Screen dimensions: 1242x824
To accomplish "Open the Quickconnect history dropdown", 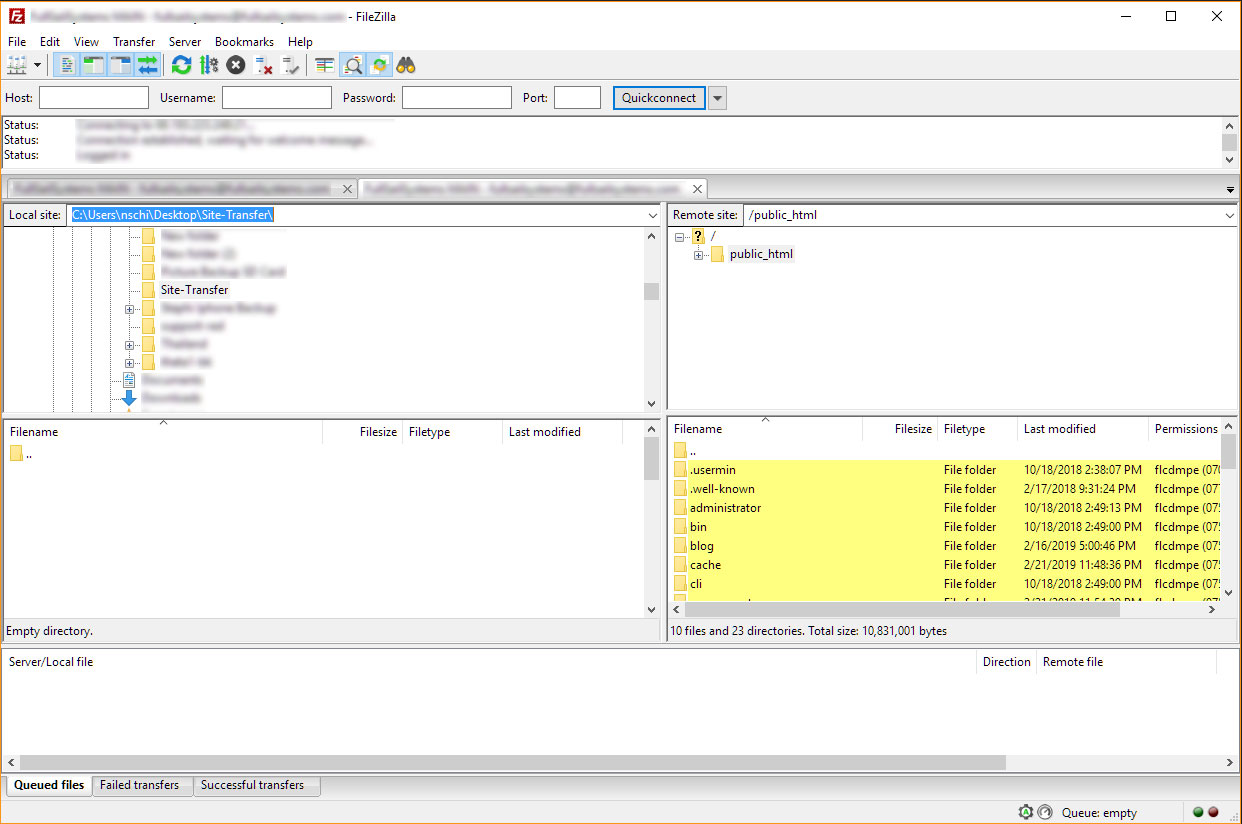I will point(718,98).
